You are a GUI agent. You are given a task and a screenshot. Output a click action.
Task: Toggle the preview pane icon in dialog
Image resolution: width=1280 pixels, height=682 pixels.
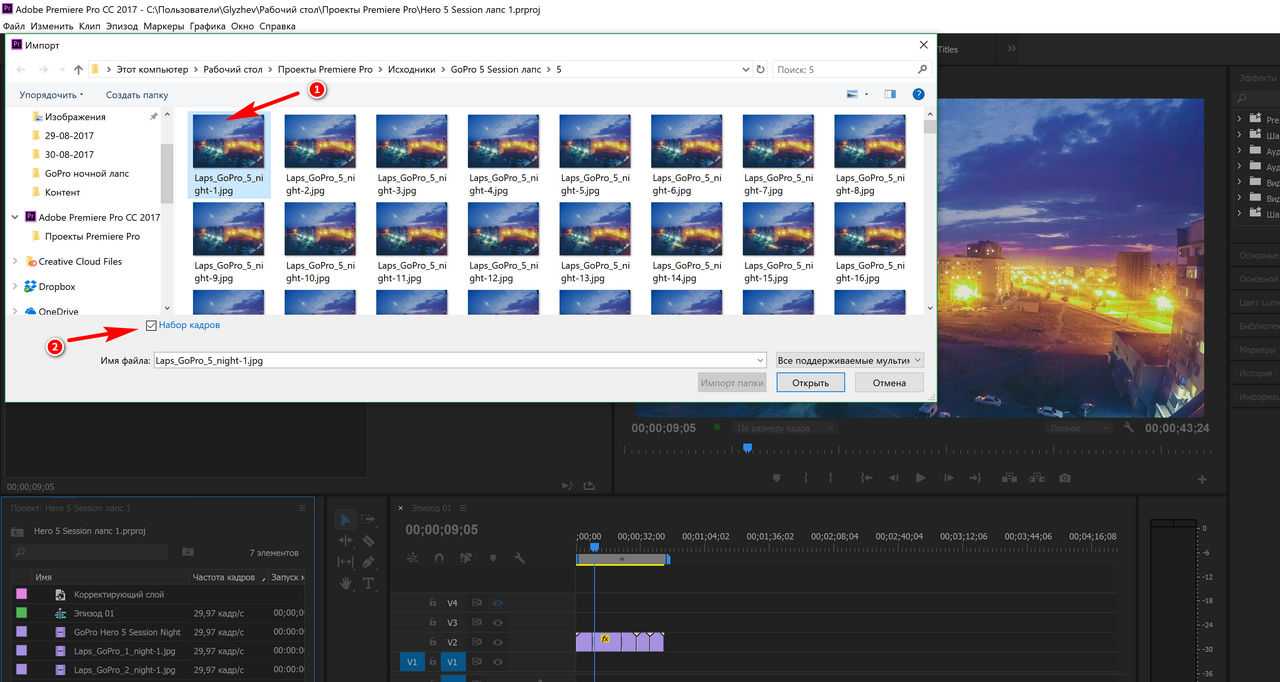[x=889, y=94]
